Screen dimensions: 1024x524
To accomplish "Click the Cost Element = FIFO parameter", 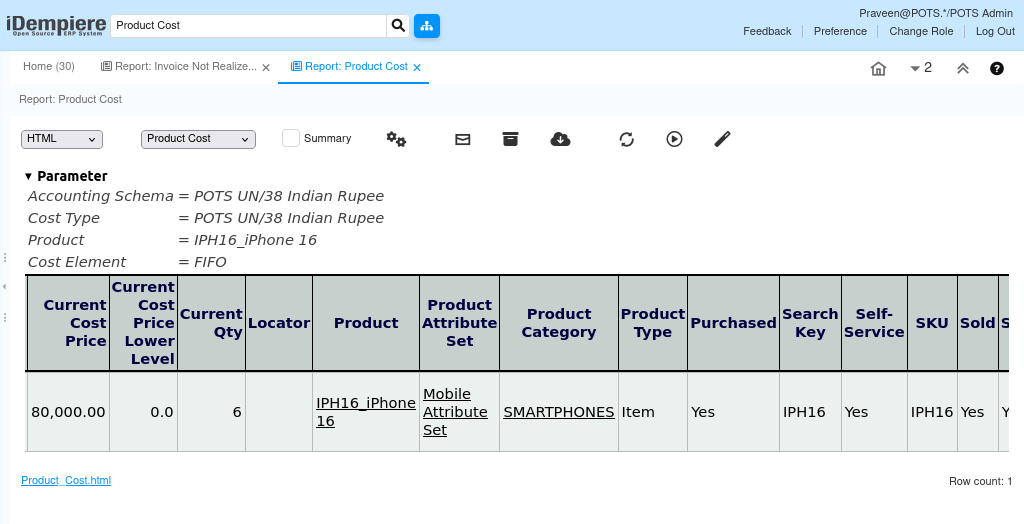I will tap(127, 262).
